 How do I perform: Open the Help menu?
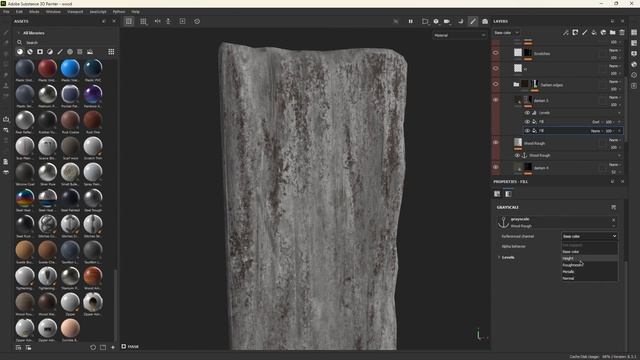pyautogui.click(x=135, y=12)
